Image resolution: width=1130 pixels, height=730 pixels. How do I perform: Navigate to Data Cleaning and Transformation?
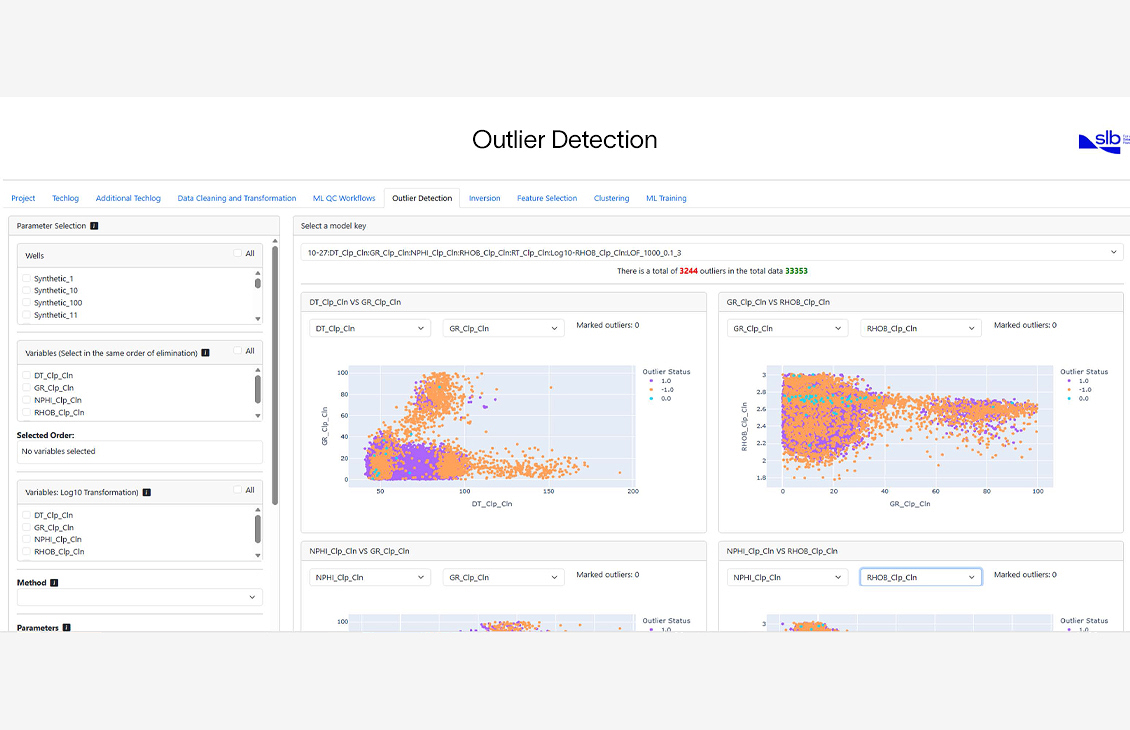point(236,198)
